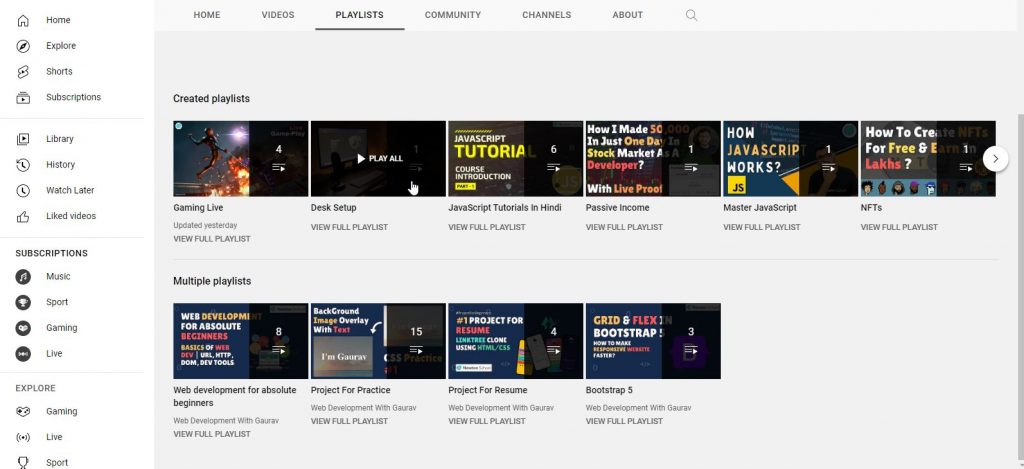The height and width of the screenshot is (469, 1024).
Task: Open Liked videos thumbs-up icon
Action: tap(24, 217)
